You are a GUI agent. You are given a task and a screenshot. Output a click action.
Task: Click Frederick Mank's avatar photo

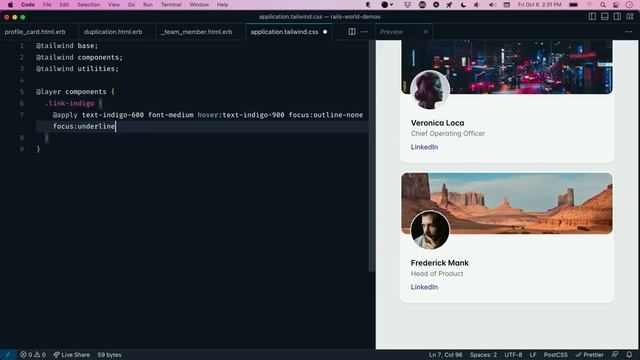point(430,230)
